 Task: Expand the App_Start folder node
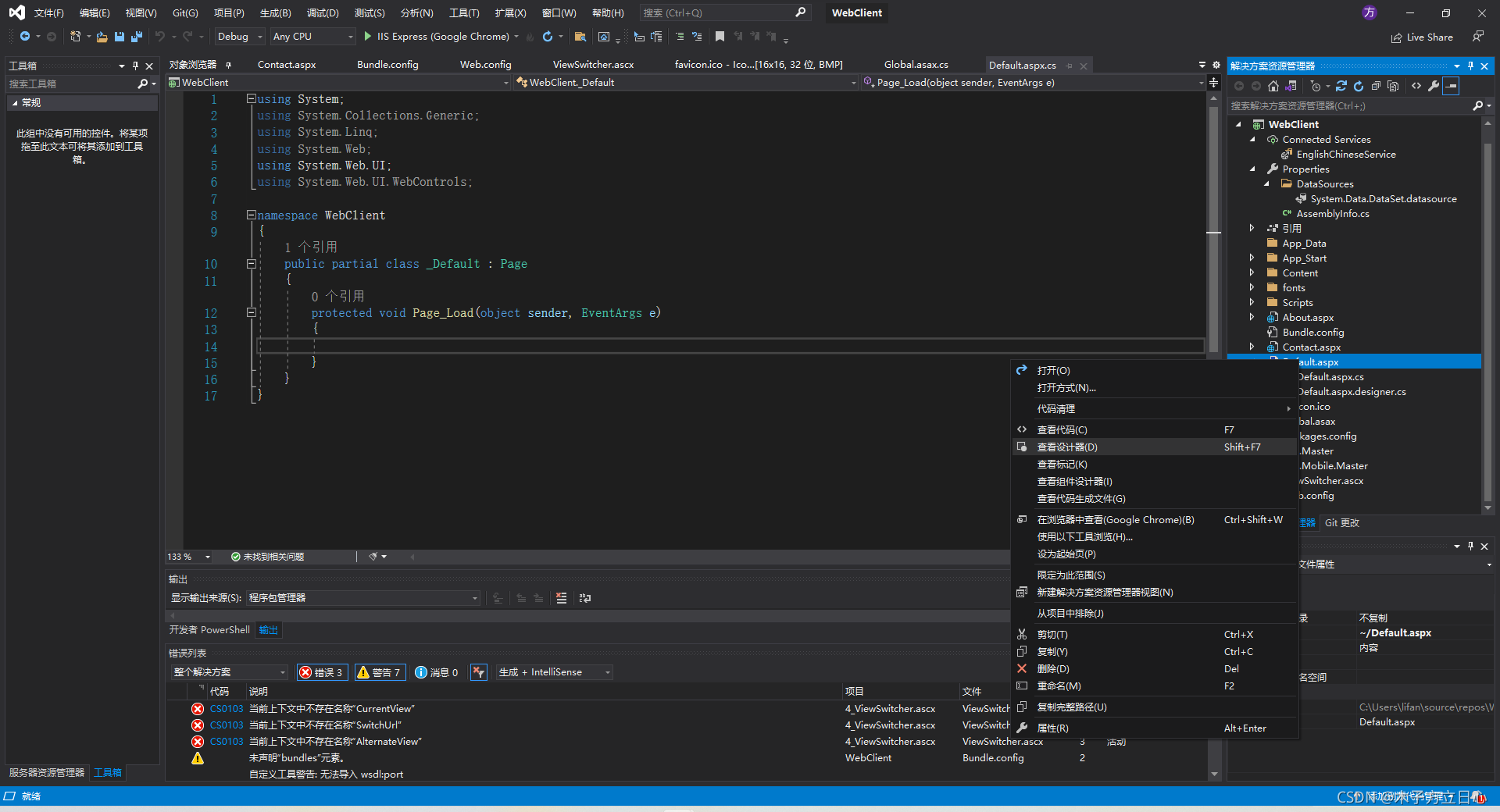tap(1252, 258)
